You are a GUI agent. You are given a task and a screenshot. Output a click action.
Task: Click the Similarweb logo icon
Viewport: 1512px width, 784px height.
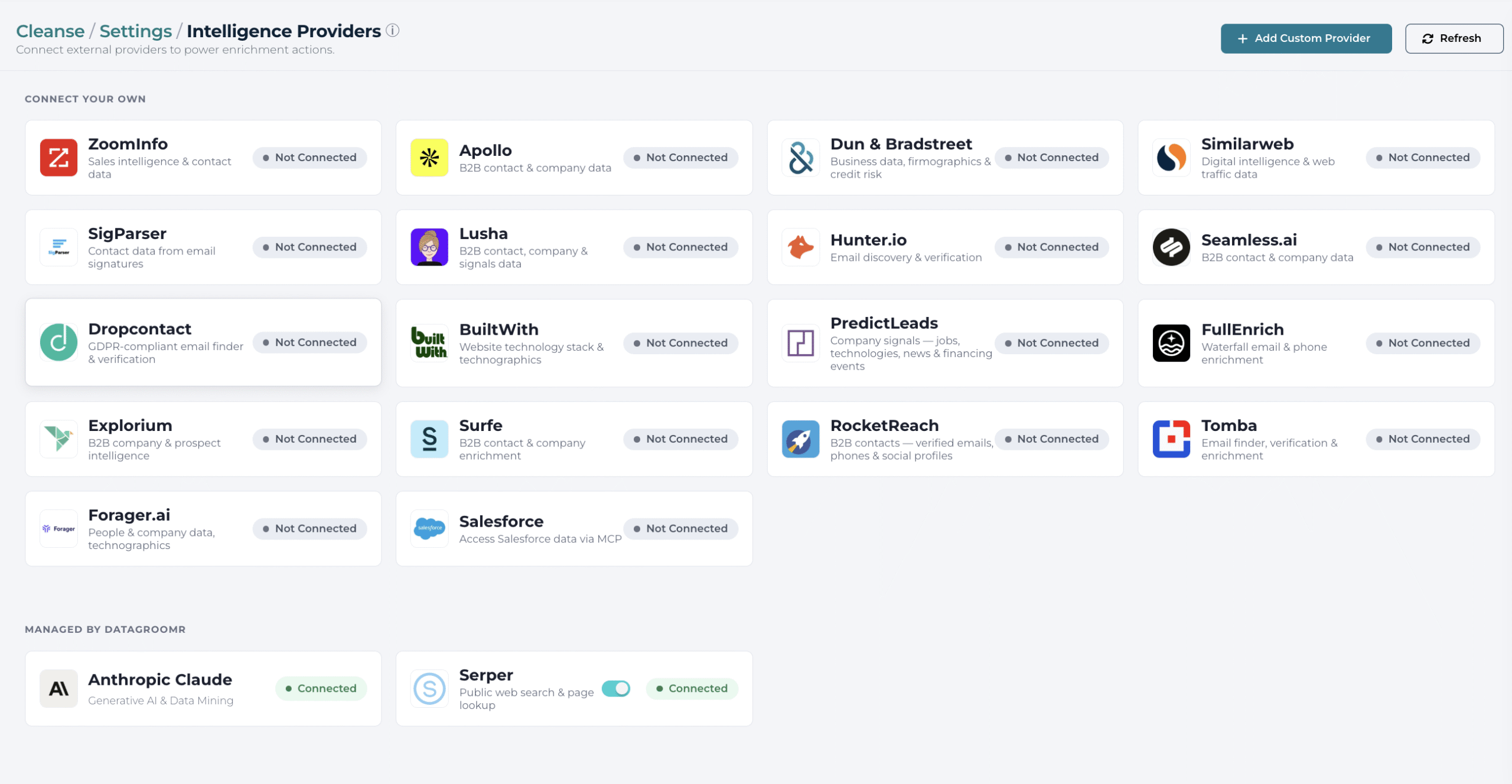[1171, 158]
